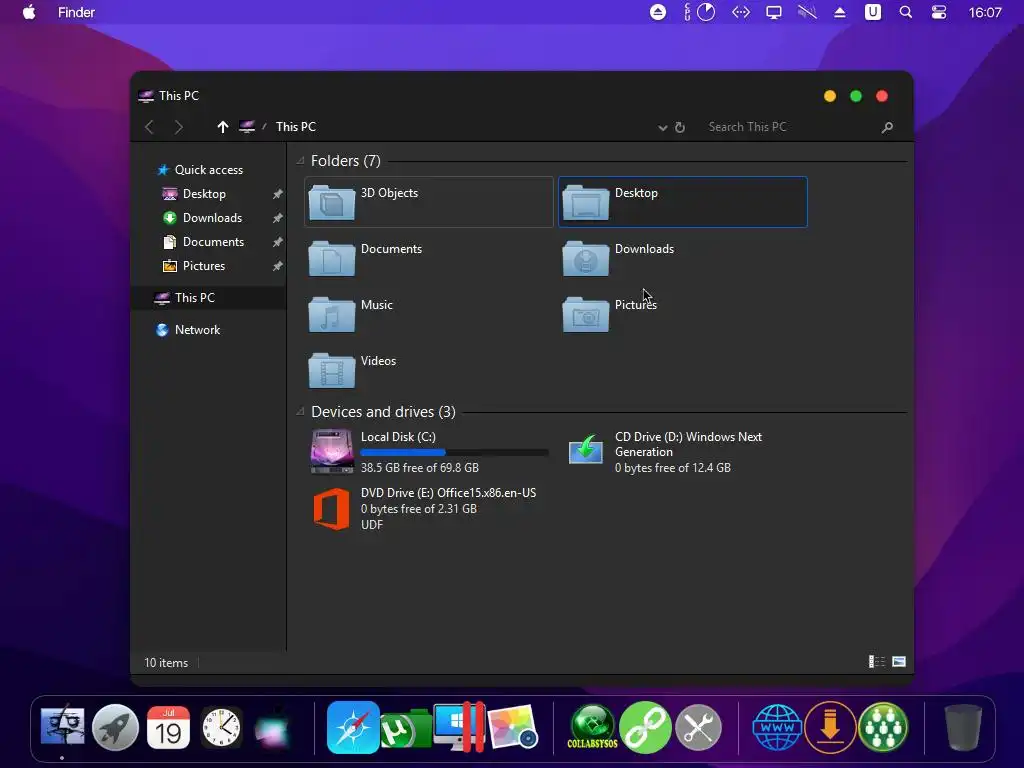Open the WWW globe icon in dock
The image size is (1024, 768).
click(x=777, y=727)
